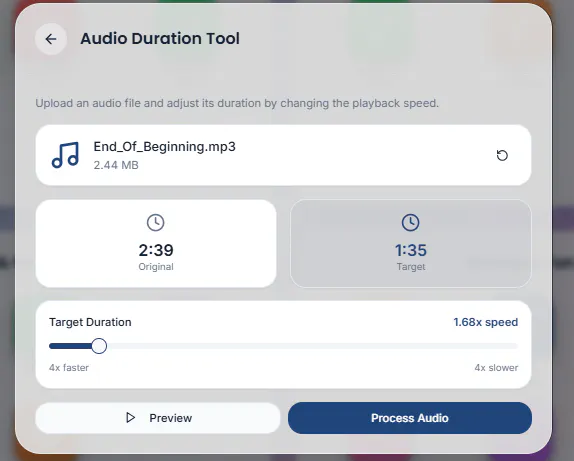574x461 pixels.
Task: Select the Target 1:35 duration card
Action: tap(410, 243)
